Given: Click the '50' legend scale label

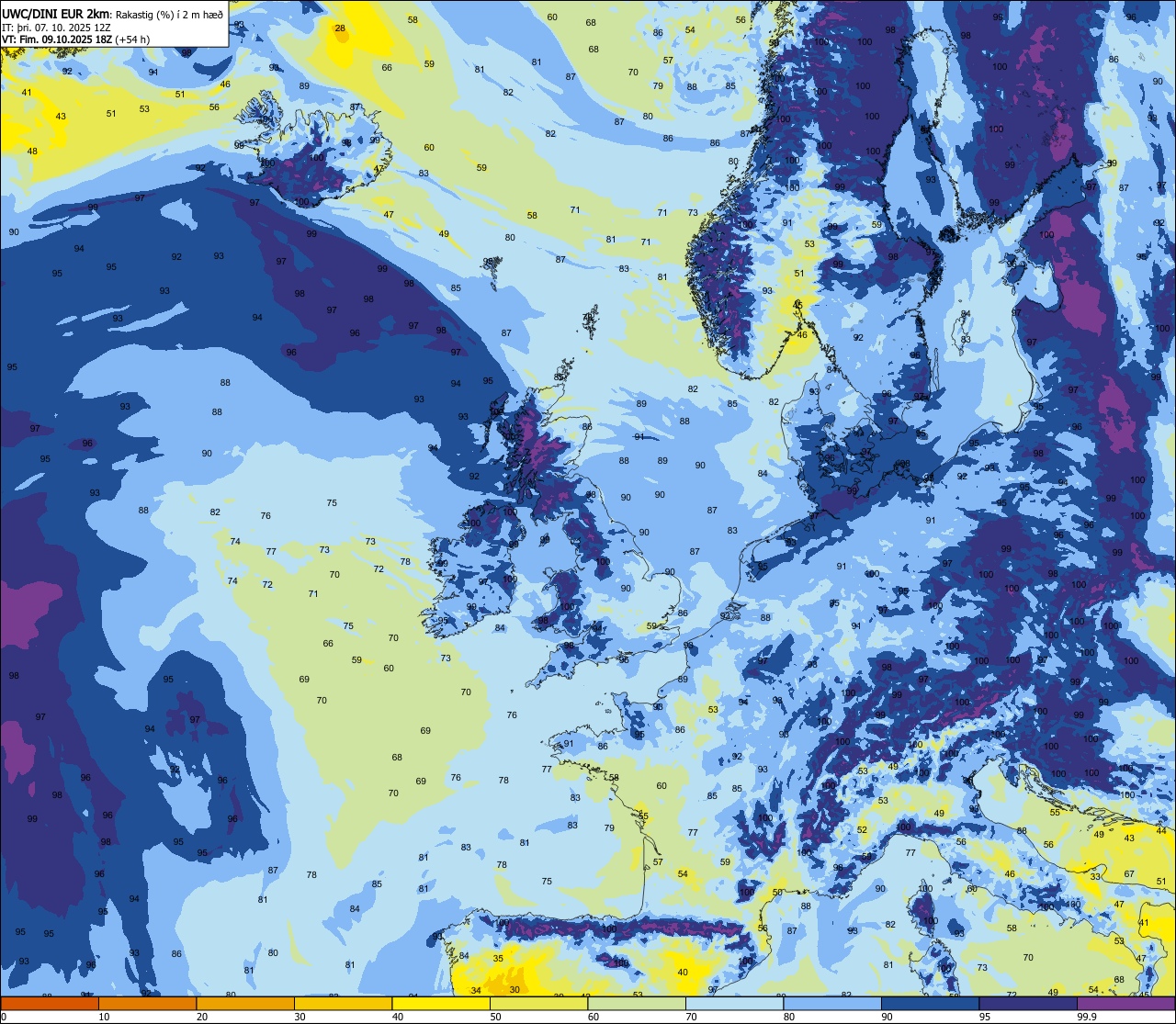Looking at the screenshot, I should 496,1016.
